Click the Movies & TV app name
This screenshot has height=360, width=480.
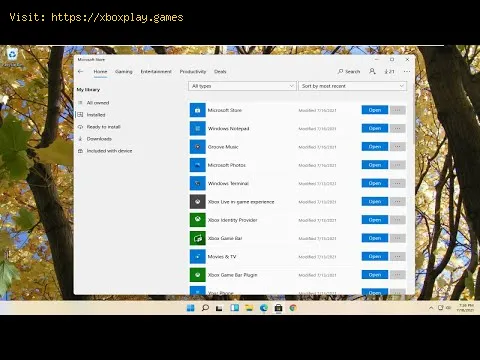pyautogui.click(x=222, y=257)
